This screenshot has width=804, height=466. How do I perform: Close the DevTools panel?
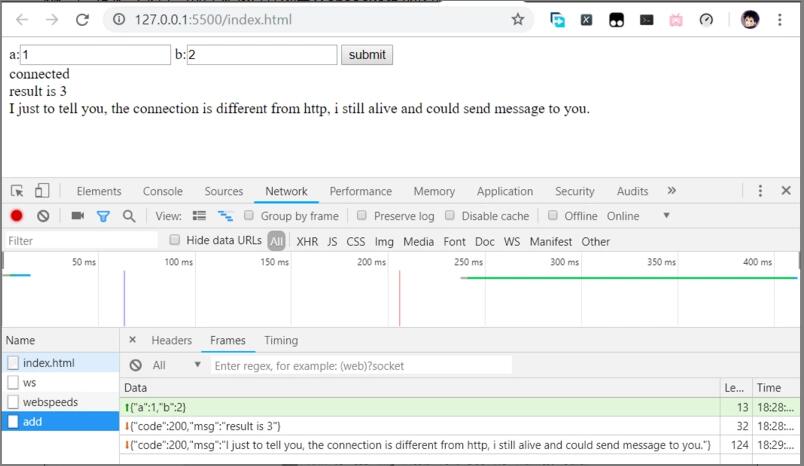click(786, 190)
